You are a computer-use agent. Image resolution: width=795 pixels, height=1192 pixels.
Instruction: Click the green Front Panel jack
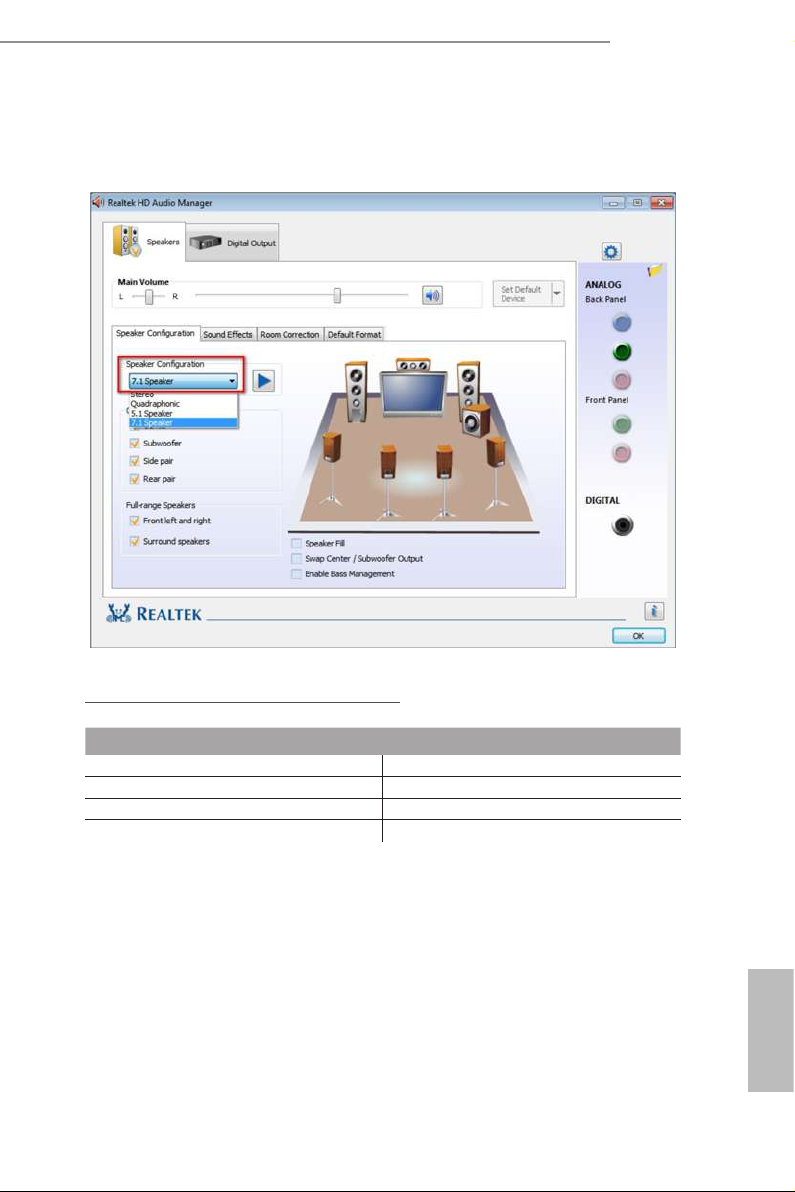(622, 424)
